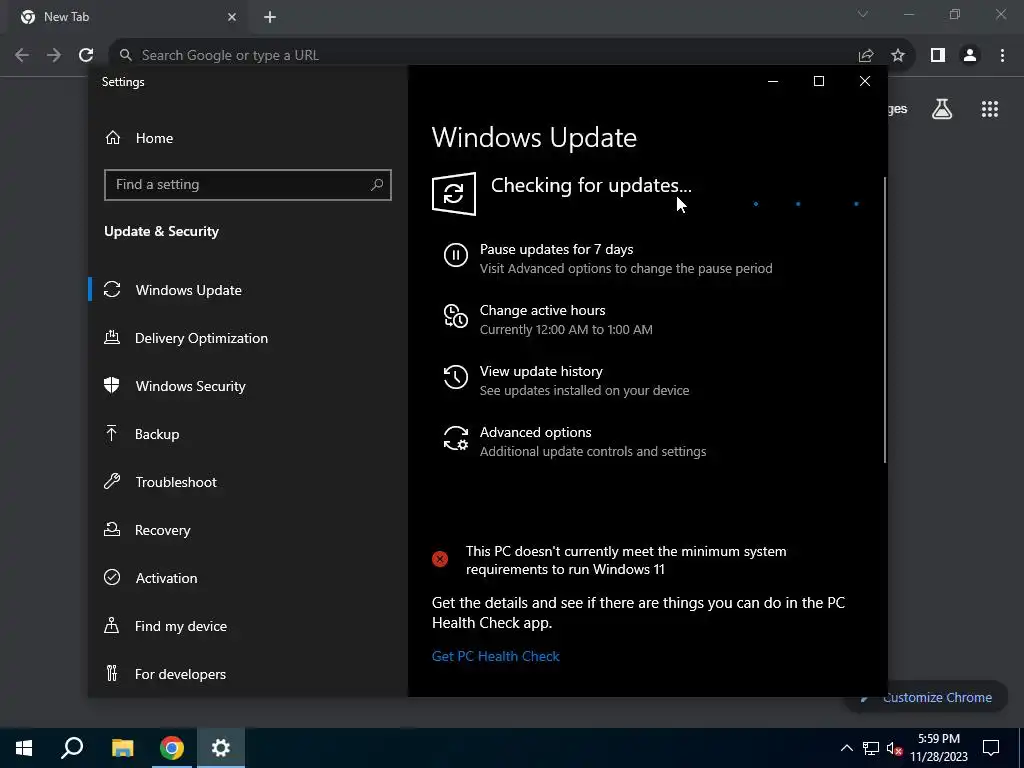Open the Windows Start menu

coord(24,748)
